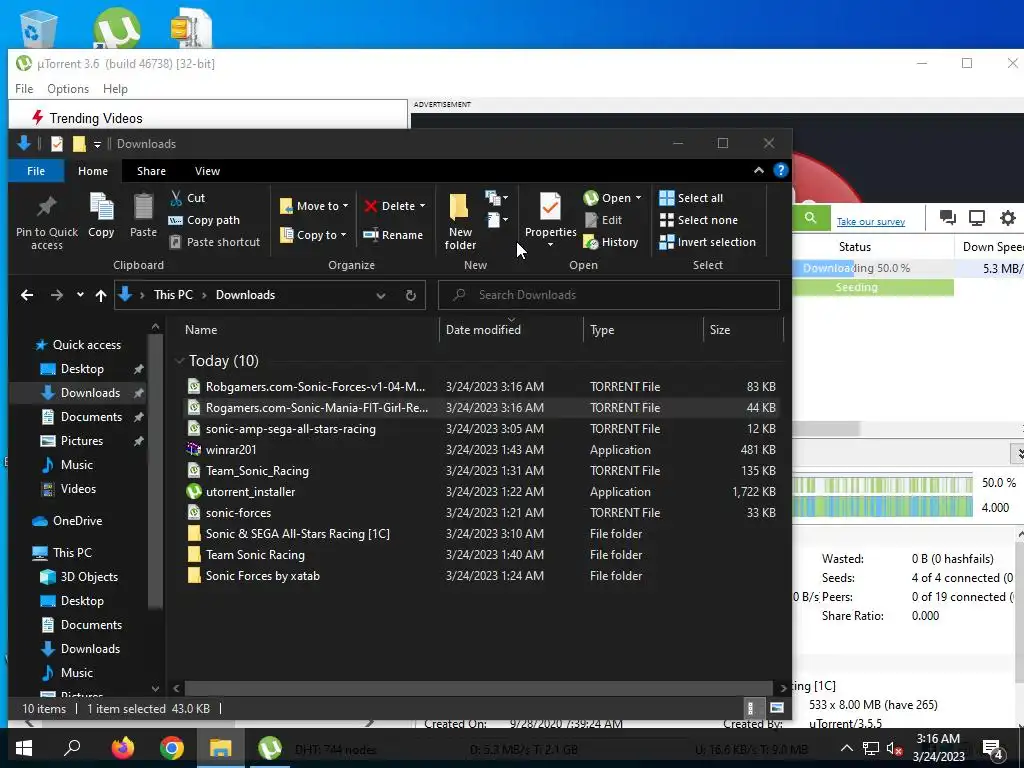Click the Properties icon
This screenshot has height=768, width=1024.
click(x=550, y=207)
